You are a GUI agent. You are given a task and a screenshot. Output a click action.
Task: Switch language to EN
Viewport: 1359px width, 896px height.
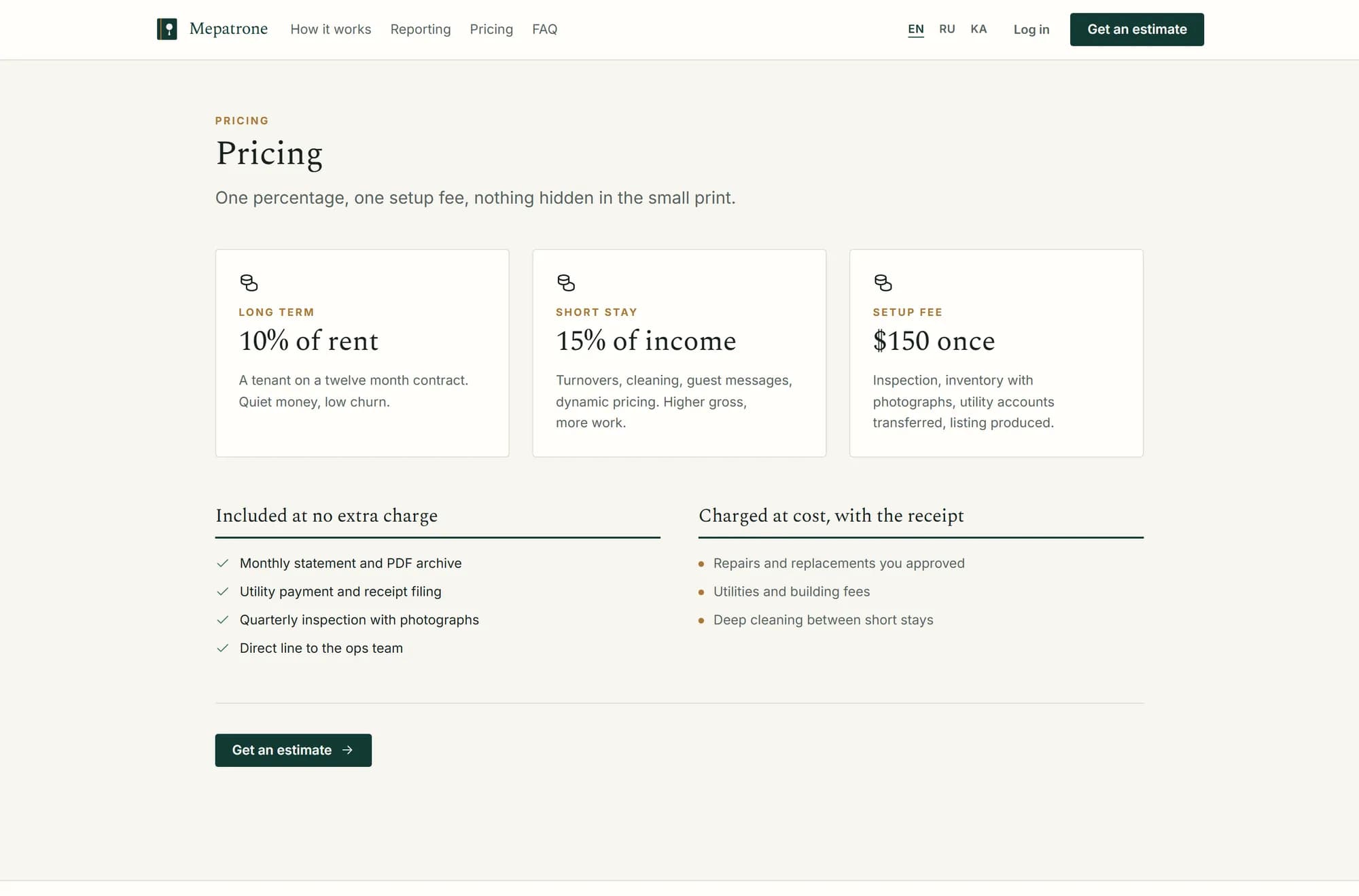(916, 29)
